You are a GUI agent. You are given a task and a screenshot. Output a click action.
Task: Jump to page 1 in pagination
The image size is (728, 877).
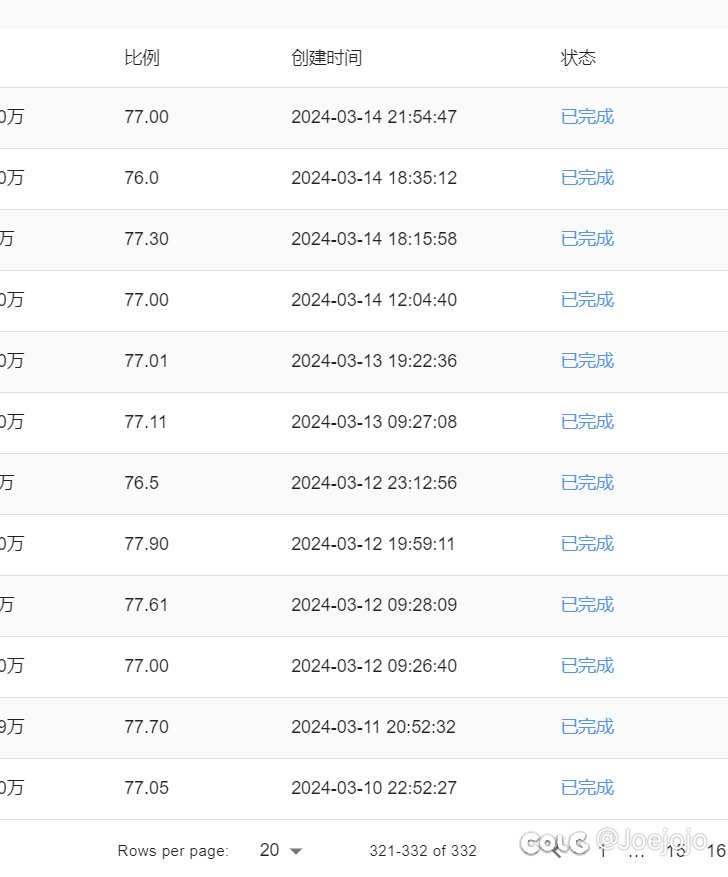pyautogui.click(x=603, y=851)
